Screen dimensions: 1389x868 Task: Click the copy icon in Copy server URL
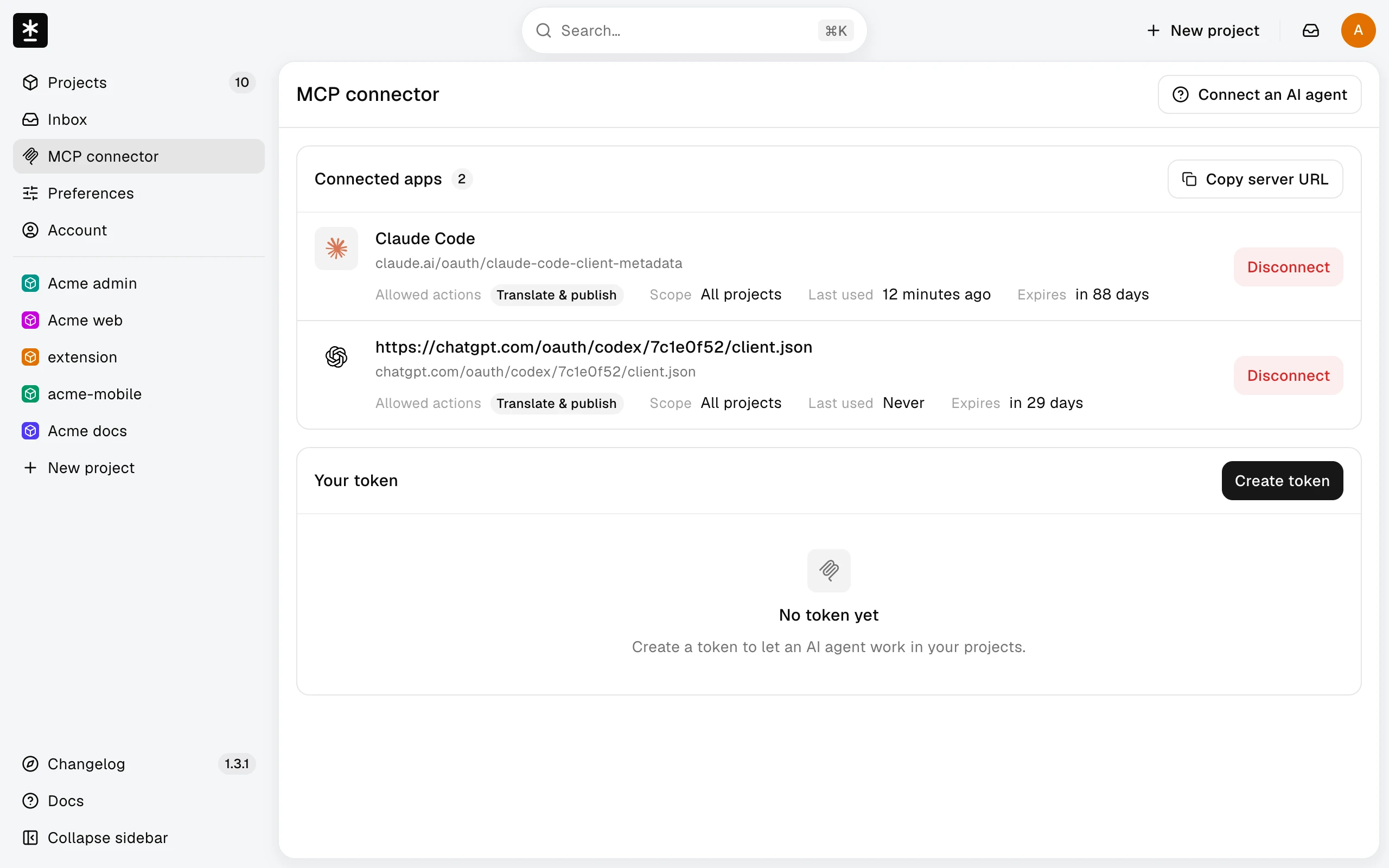coord(1189,179)
